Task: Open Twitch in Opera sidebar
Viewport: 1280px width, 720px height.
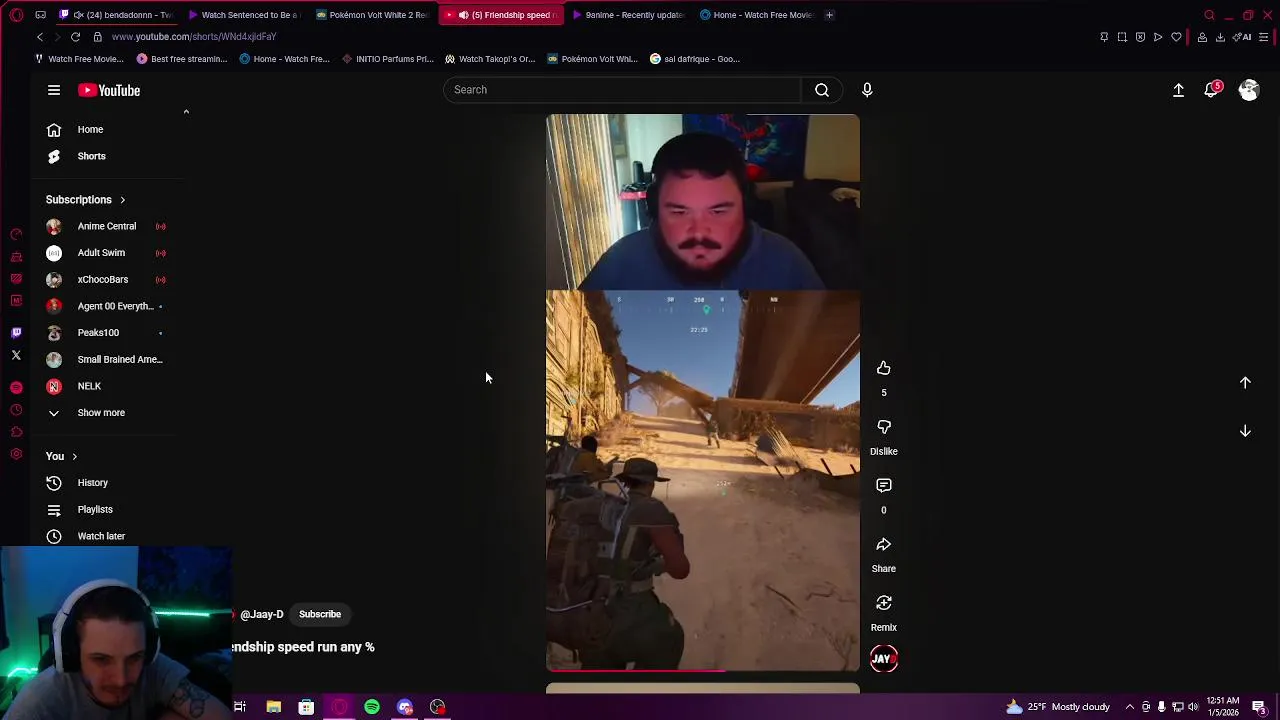Action: tap(16, 333)
